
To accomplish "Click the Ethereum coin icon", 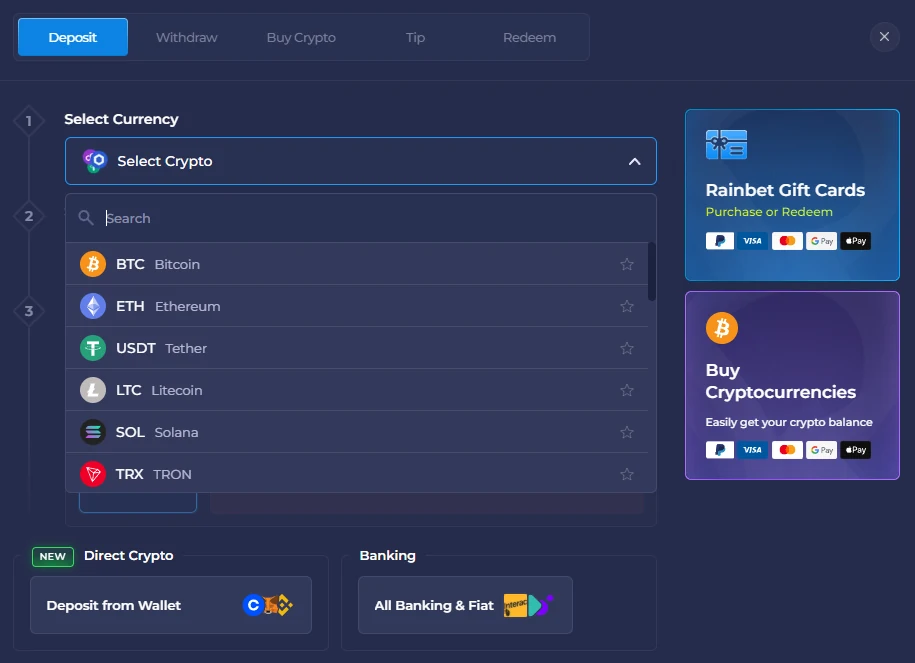I will [x=93, y=306].
